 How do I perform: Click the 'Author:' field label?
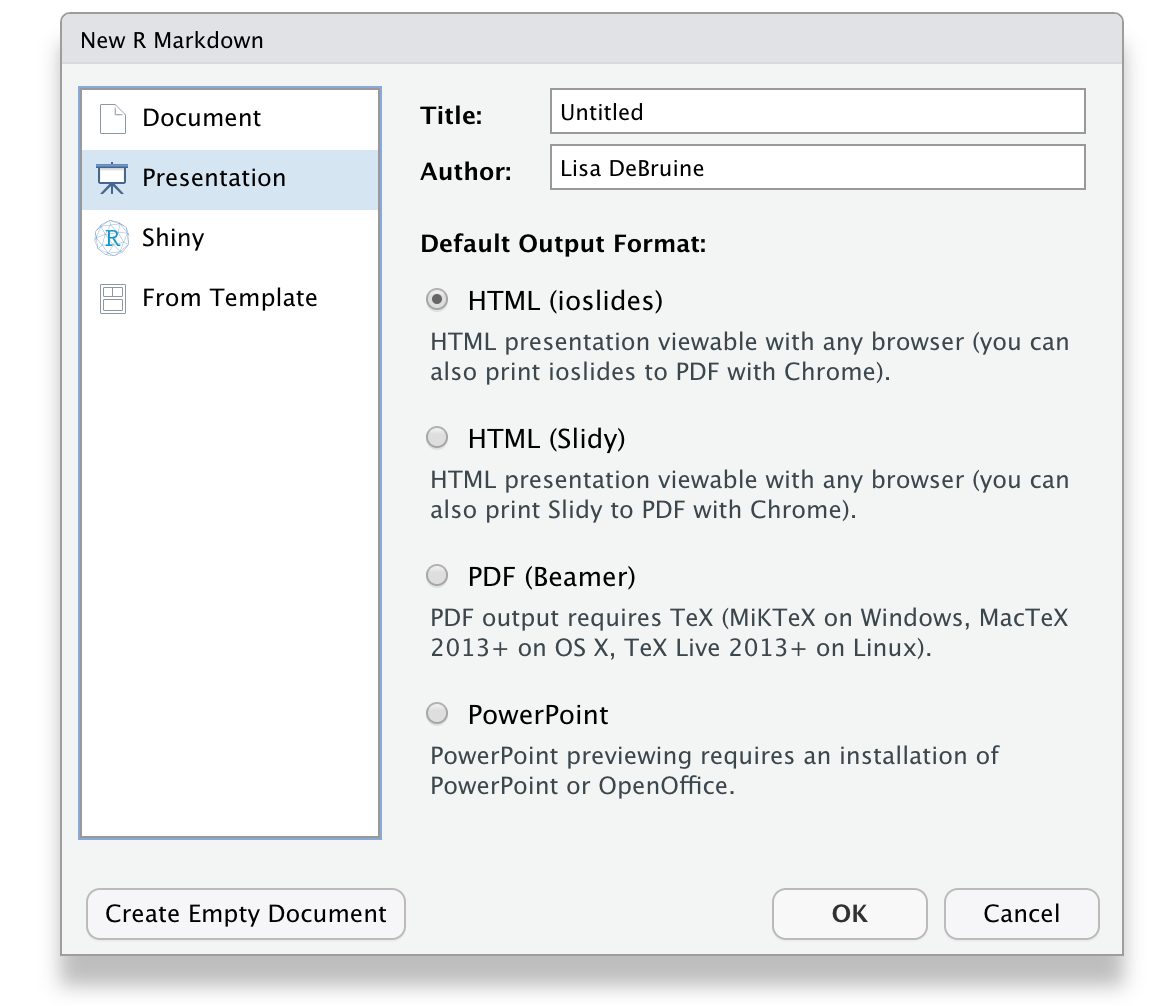point(466,172)
